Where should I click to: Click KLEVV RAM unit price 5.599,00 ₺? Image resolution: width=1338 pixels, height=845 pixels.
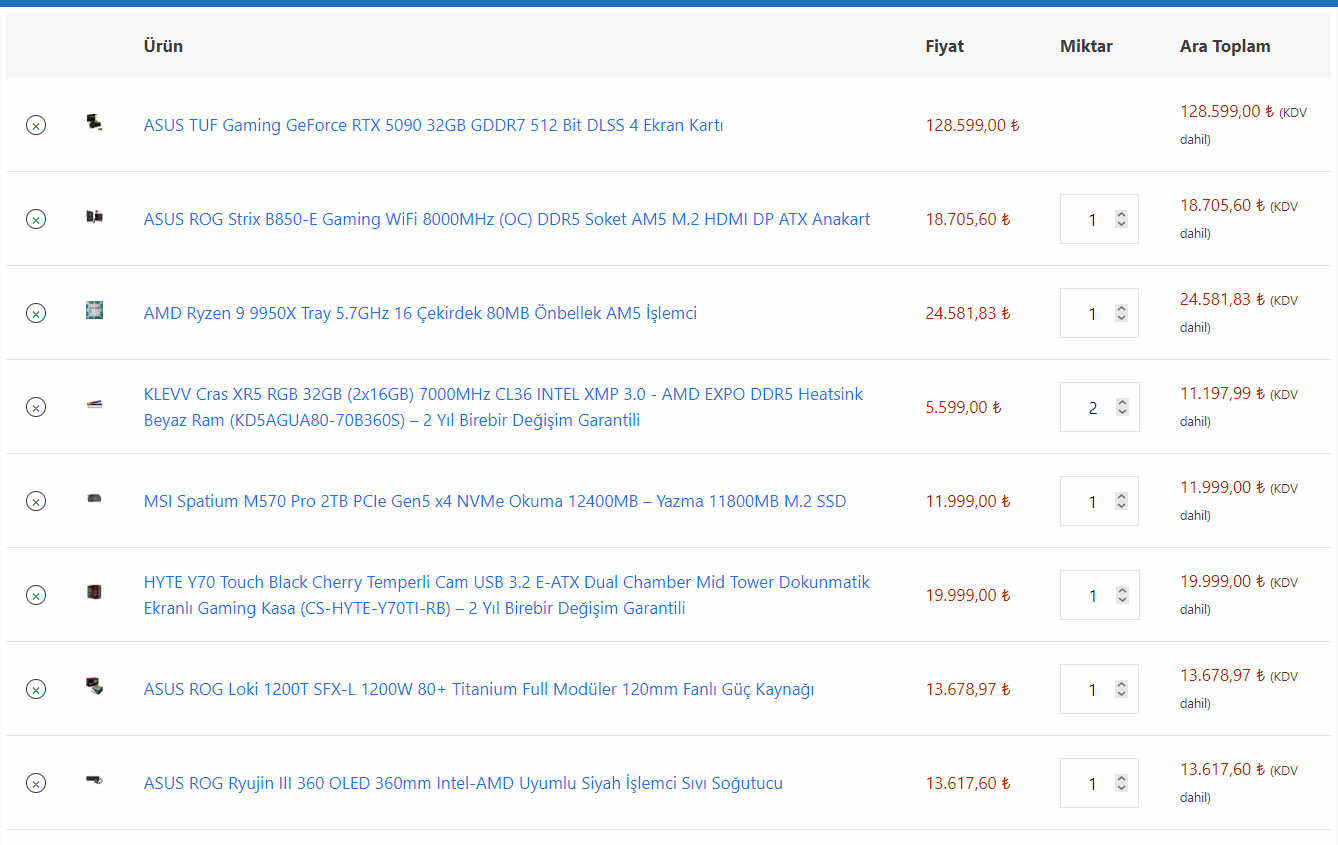[963, 407]
